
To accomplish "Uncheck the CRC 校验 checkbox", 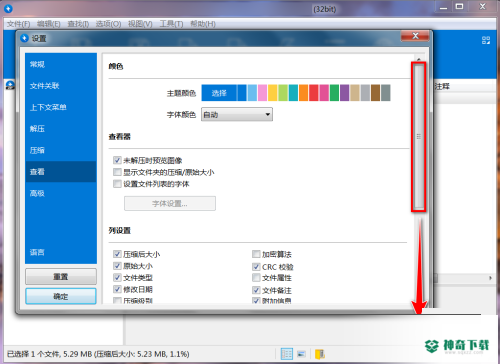I will tap(256, 267).
